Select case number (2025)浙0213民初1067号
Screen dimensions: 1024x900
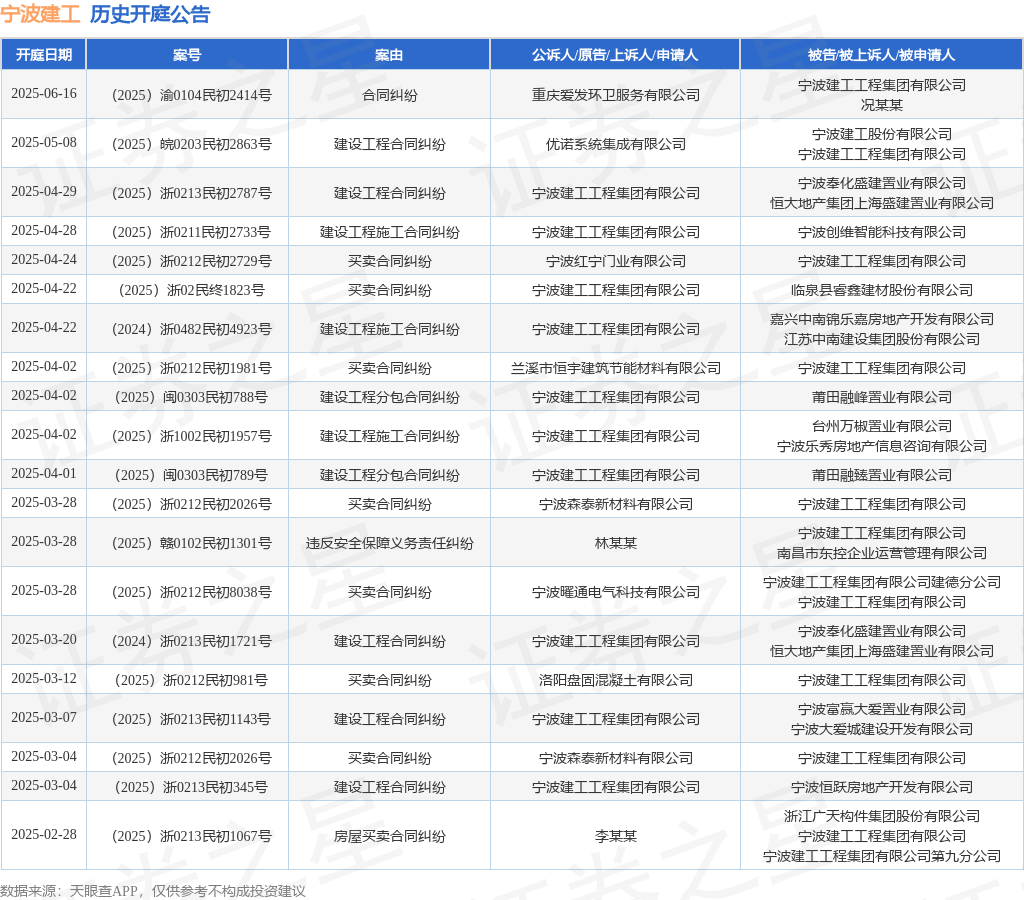coord(191,837)
